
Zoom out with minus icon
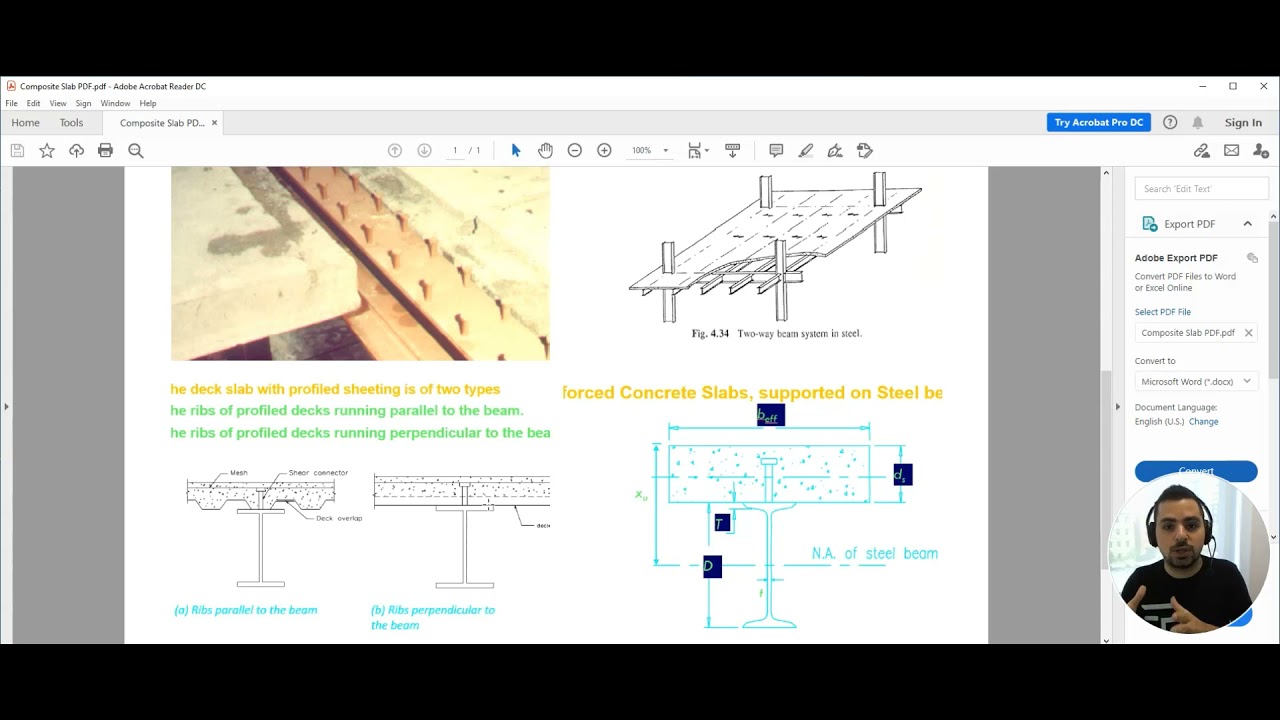tap(575, 150)
